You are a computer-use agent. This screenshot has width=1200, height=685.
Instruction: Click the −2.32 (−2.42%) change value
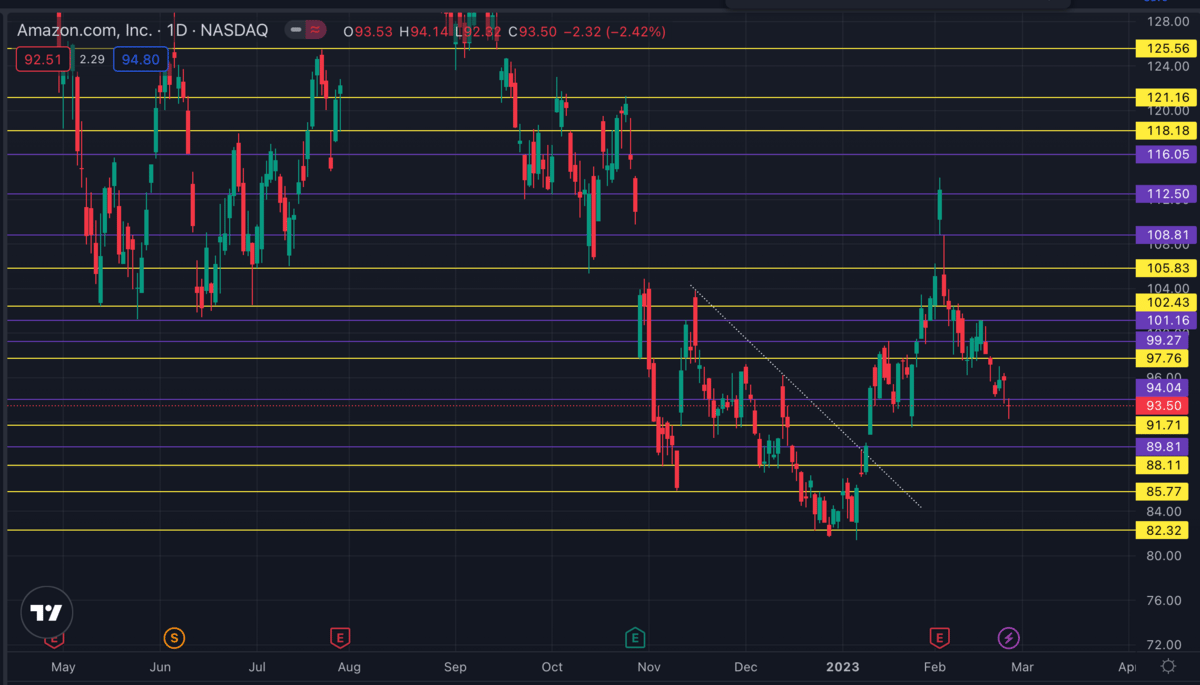pos(615,31)
